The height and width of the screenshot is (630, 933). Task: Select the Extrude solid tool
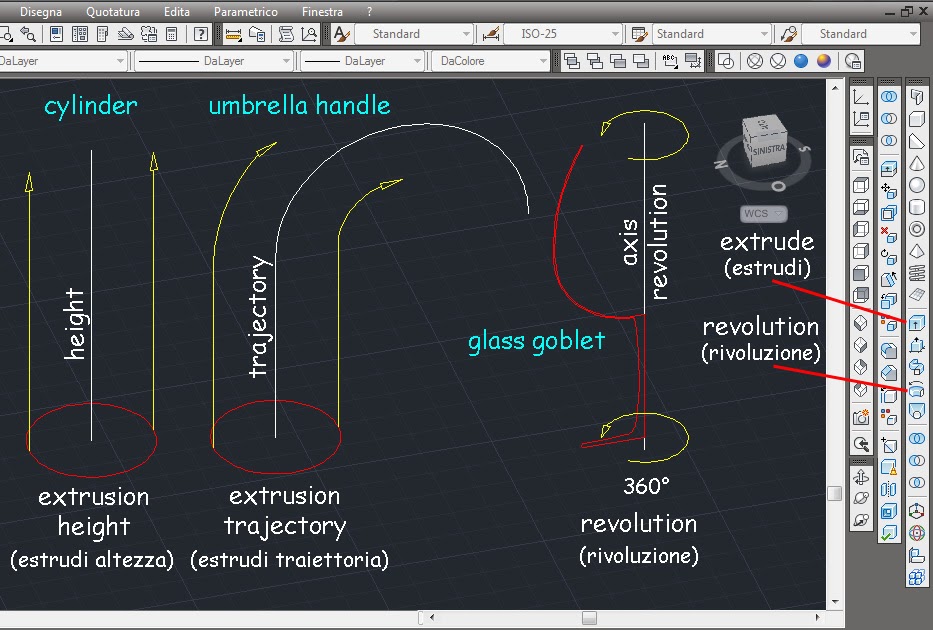(x=916, y=322)
